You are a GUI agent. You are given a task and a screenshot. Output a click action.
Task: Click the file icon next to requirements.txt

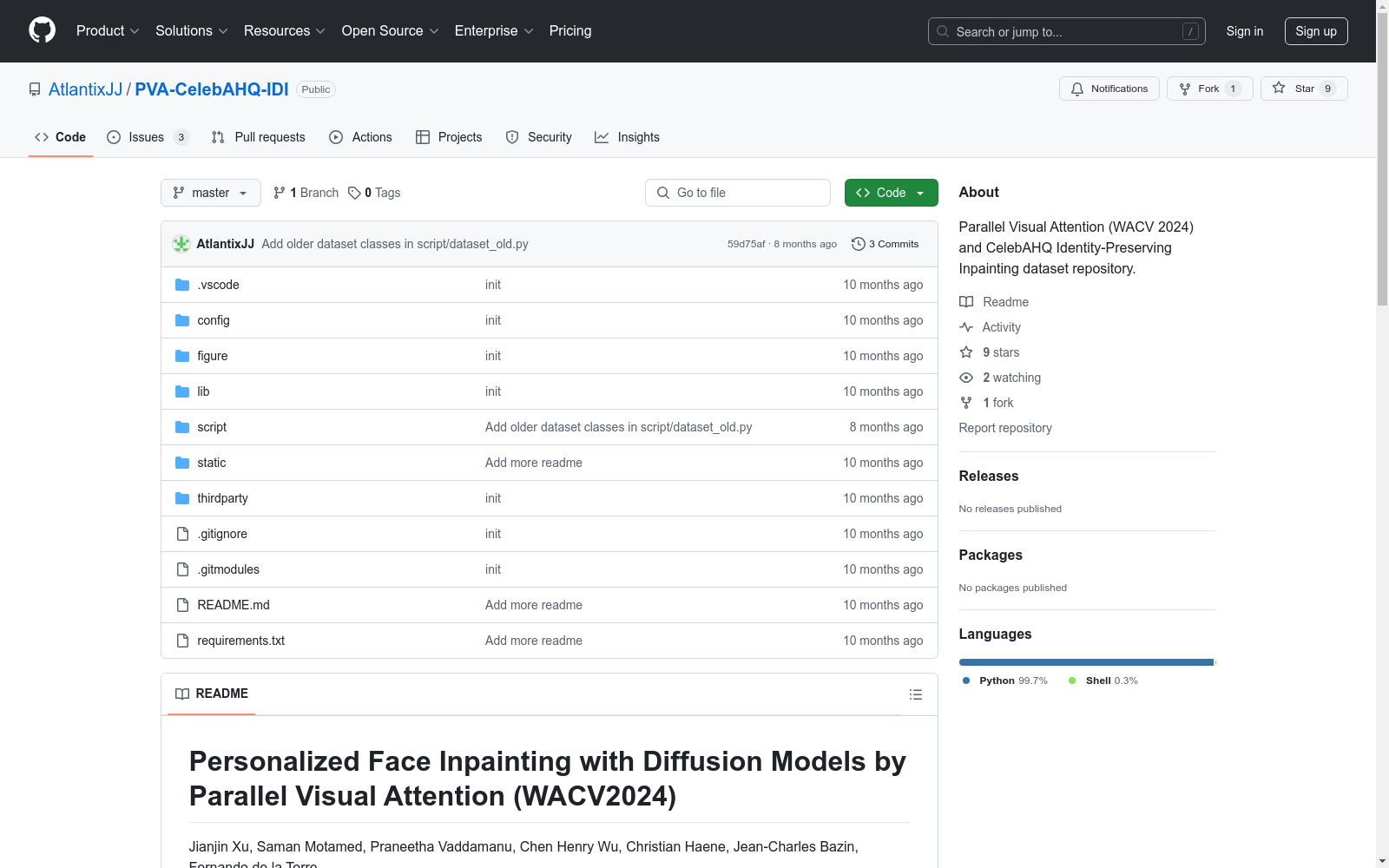click(x=182, y=641)
